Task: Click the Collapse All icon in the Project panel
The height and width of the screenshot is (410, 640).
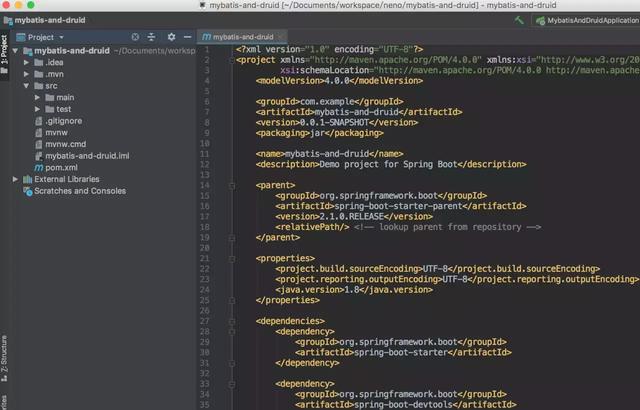Action: pos(151,37)
